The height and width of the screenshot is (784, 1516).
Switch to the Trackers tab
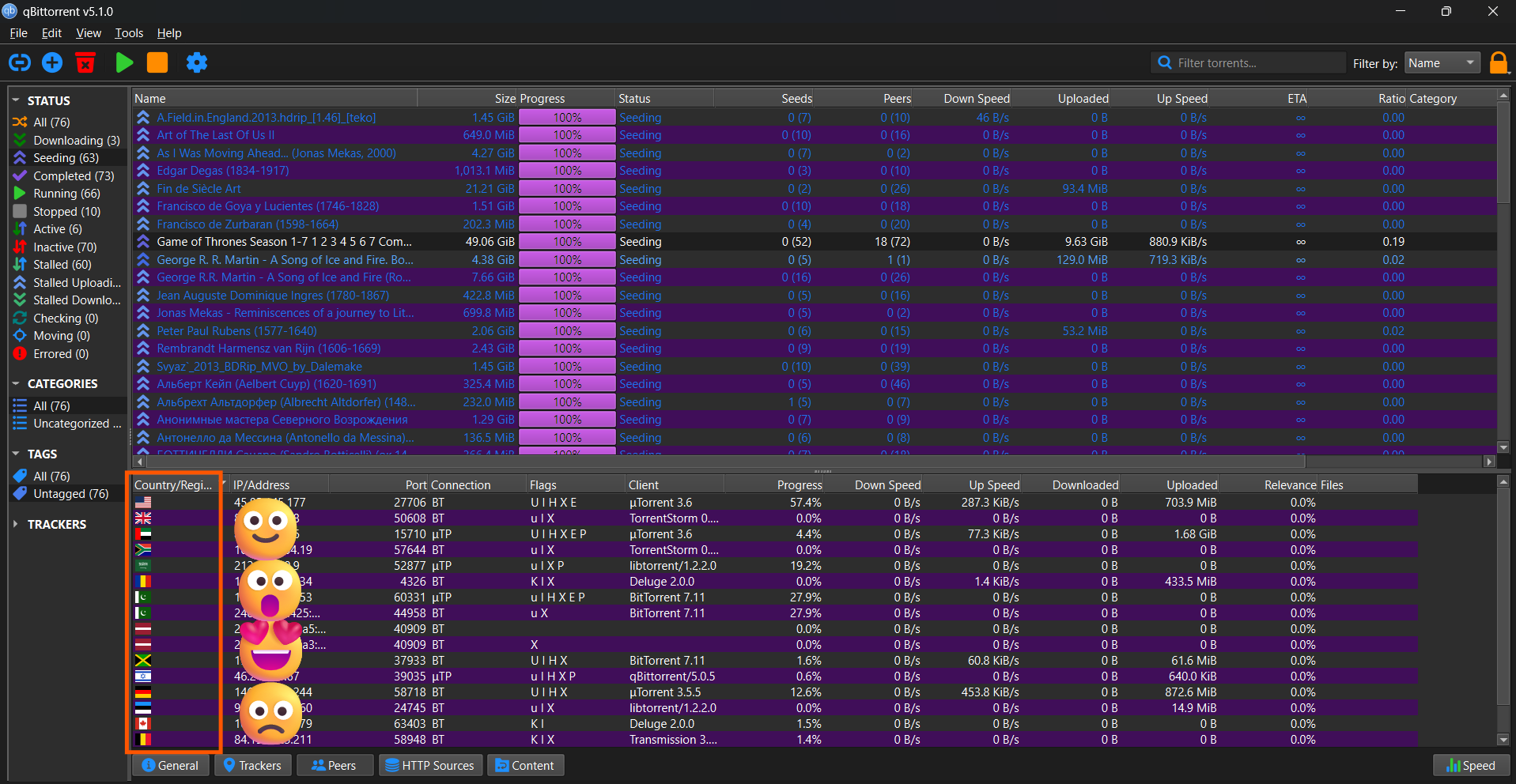252,765
